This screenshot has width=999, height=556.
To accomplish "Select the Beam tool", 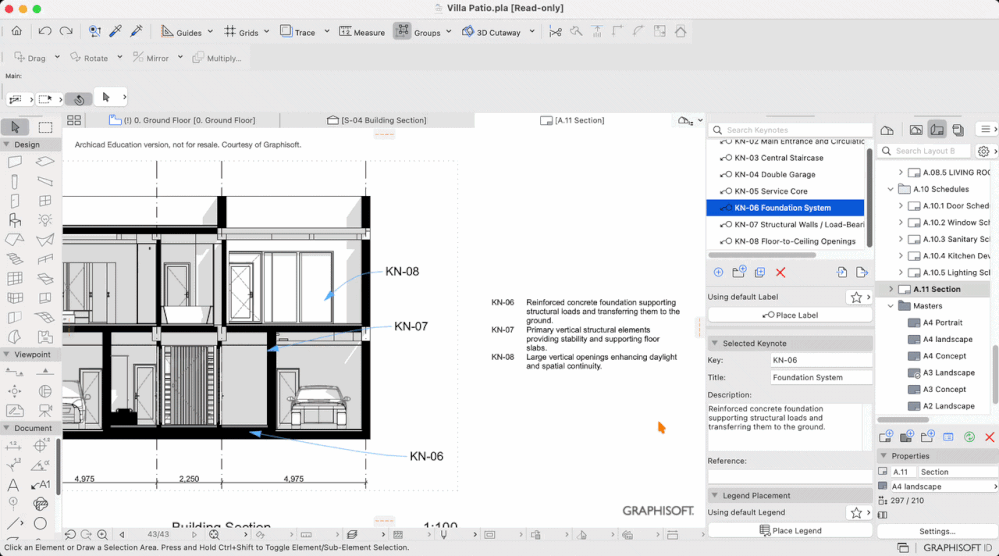I will (45, 182).
